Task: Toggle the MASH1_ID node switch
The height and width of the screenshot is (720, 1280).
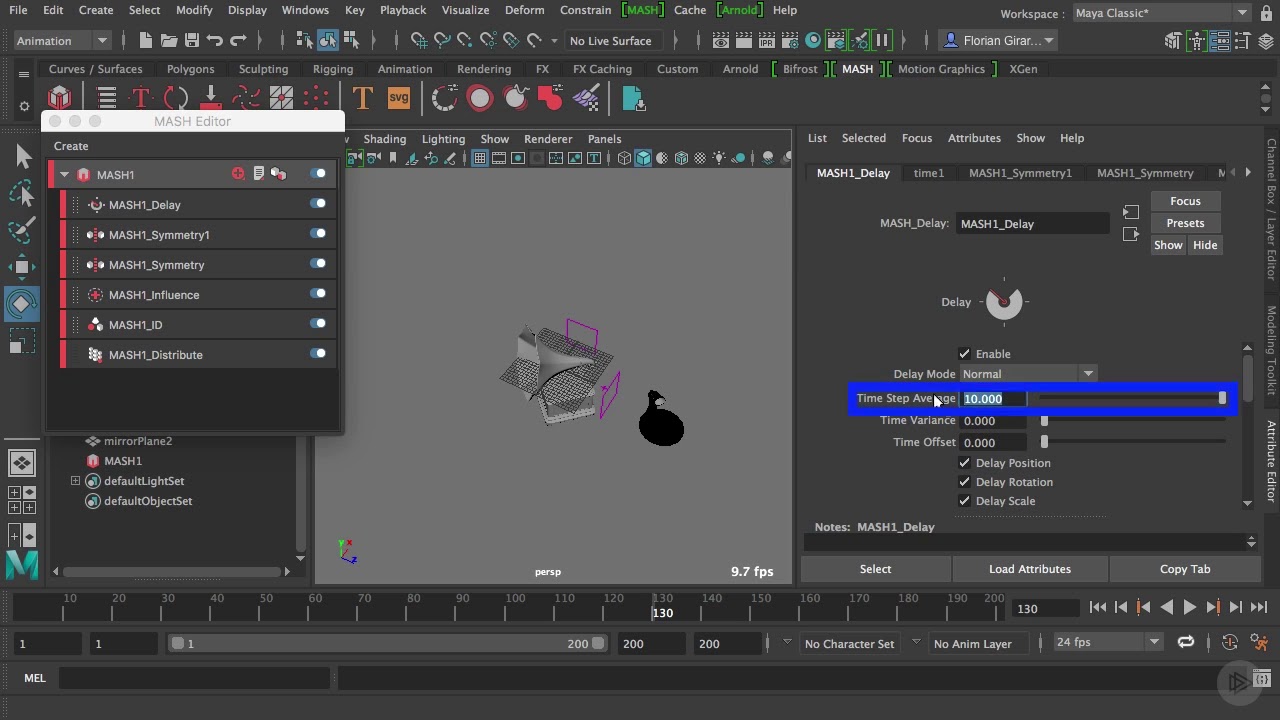Action: [x=318, y=324]
